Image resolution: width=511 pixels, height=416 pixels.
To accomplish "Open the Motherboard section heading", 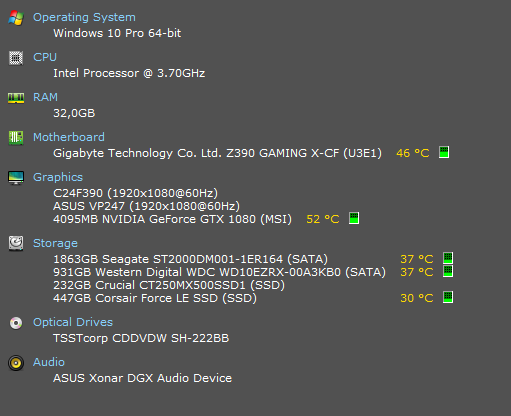I will [x=69, y=137].
